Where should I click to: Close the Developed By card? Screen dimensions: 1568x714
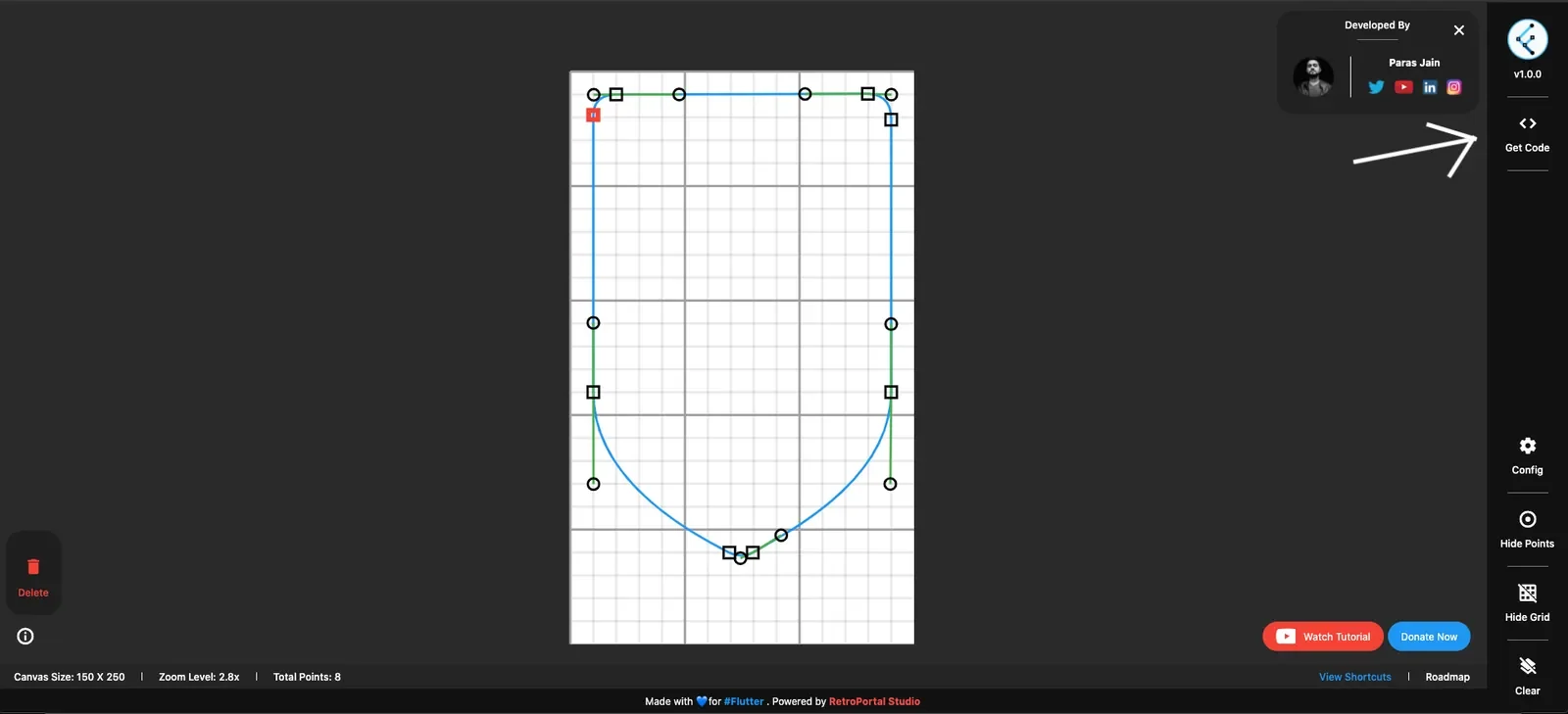1459,30
